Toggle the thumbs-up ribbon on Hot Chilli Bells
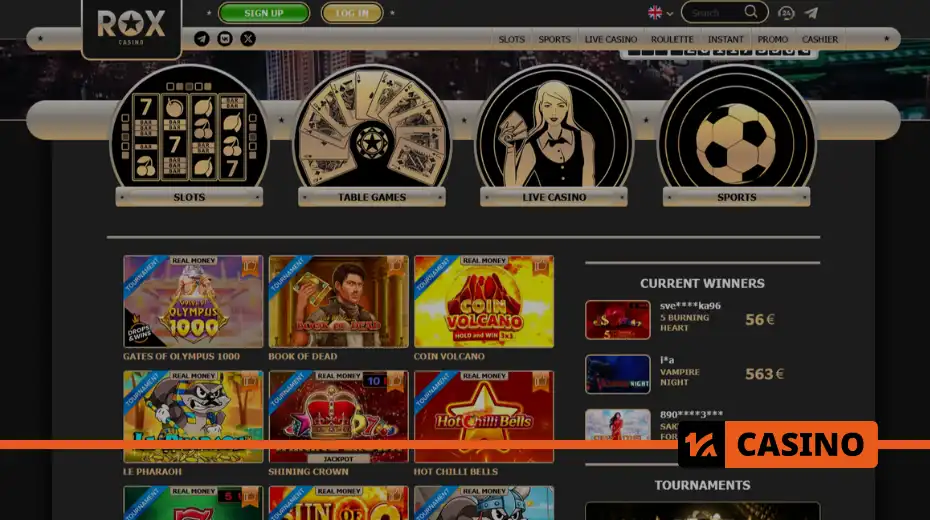Screen dimensions: 930x520 point(540,381)
